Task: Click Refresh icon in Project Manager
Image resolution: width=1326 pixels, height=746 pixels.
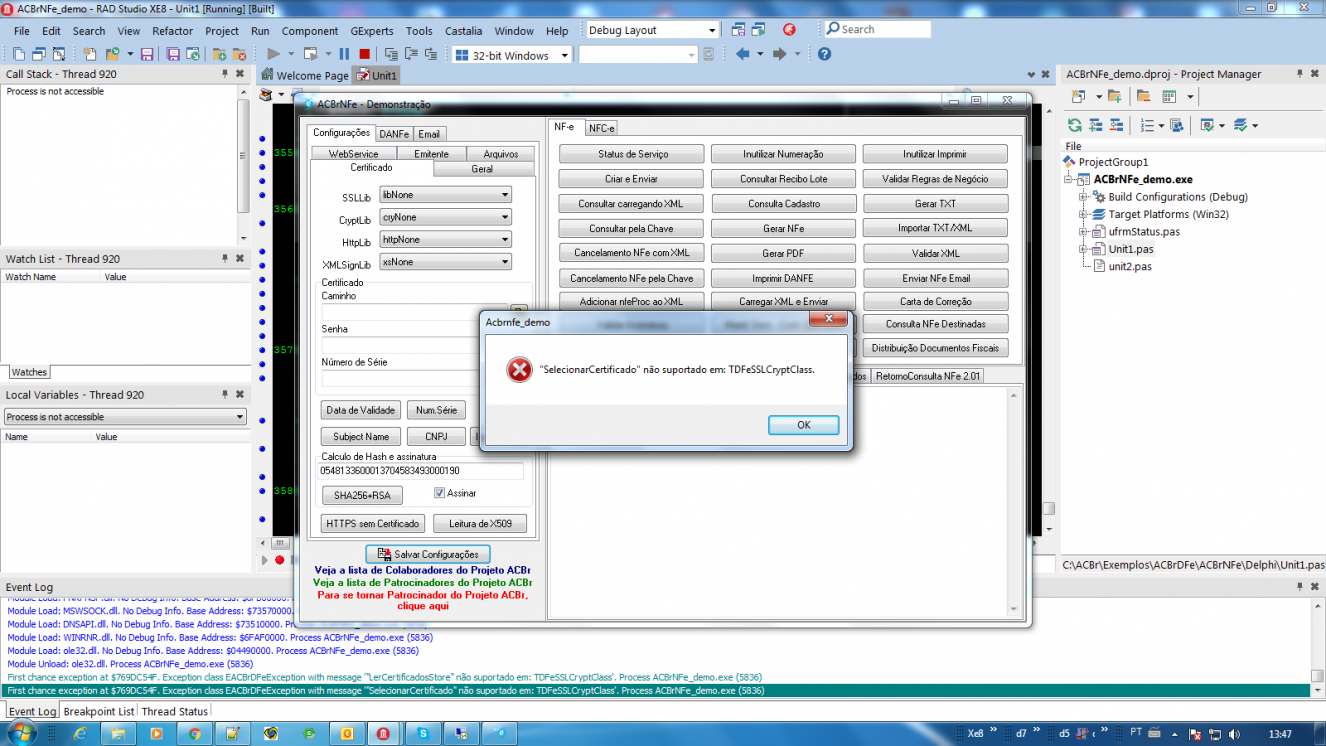Action: [1074, 125]
